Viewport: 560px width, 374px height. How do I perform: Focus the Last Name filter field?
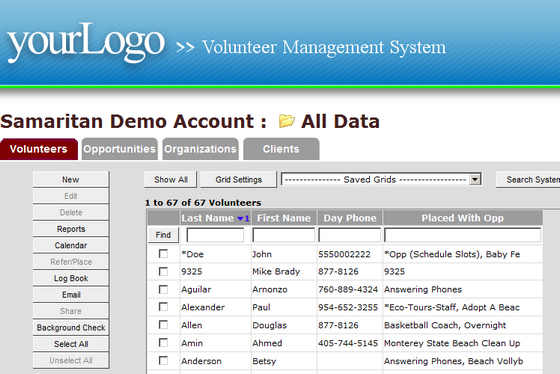215,235
